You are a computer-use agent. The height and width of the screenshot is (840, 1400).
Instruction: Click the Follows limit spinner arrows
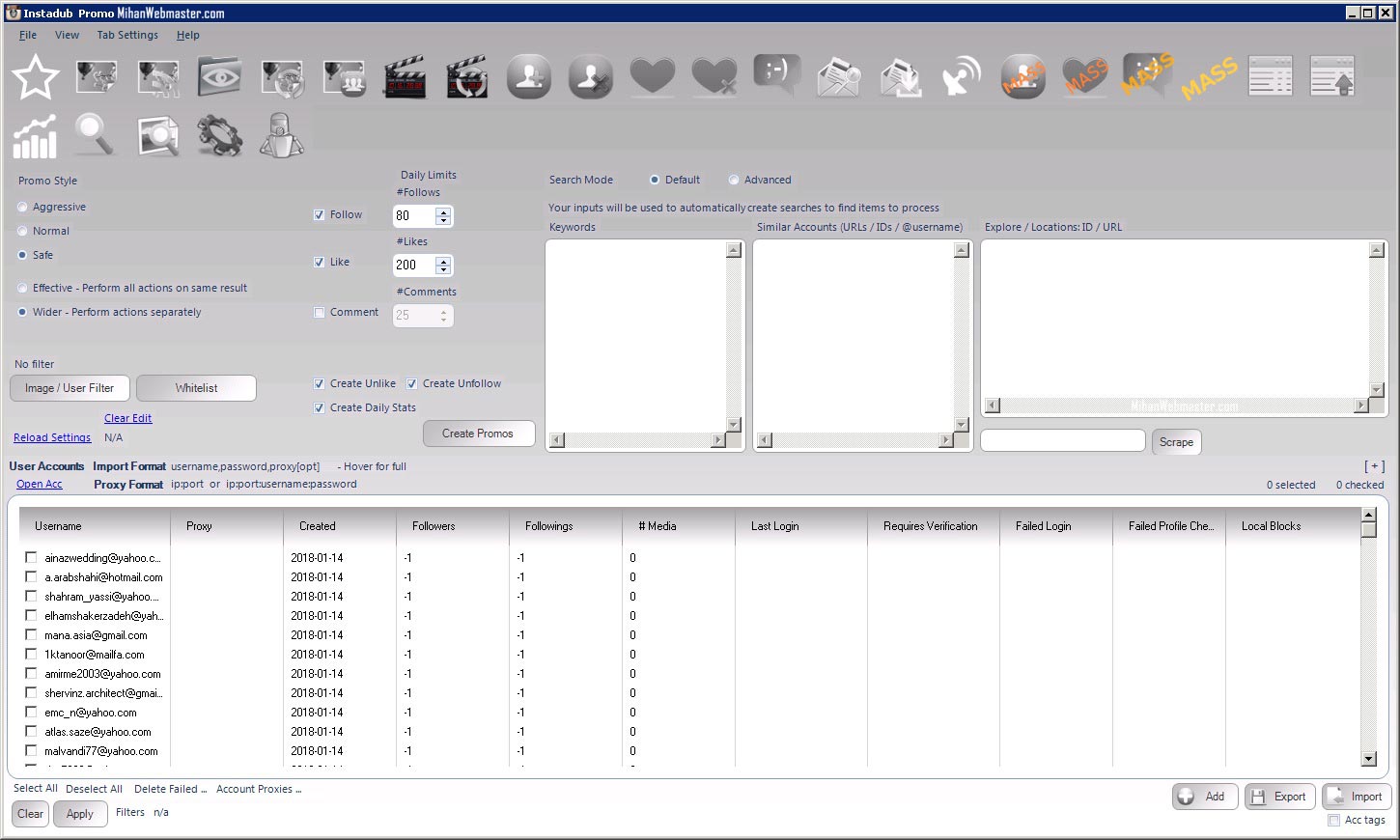443,215
